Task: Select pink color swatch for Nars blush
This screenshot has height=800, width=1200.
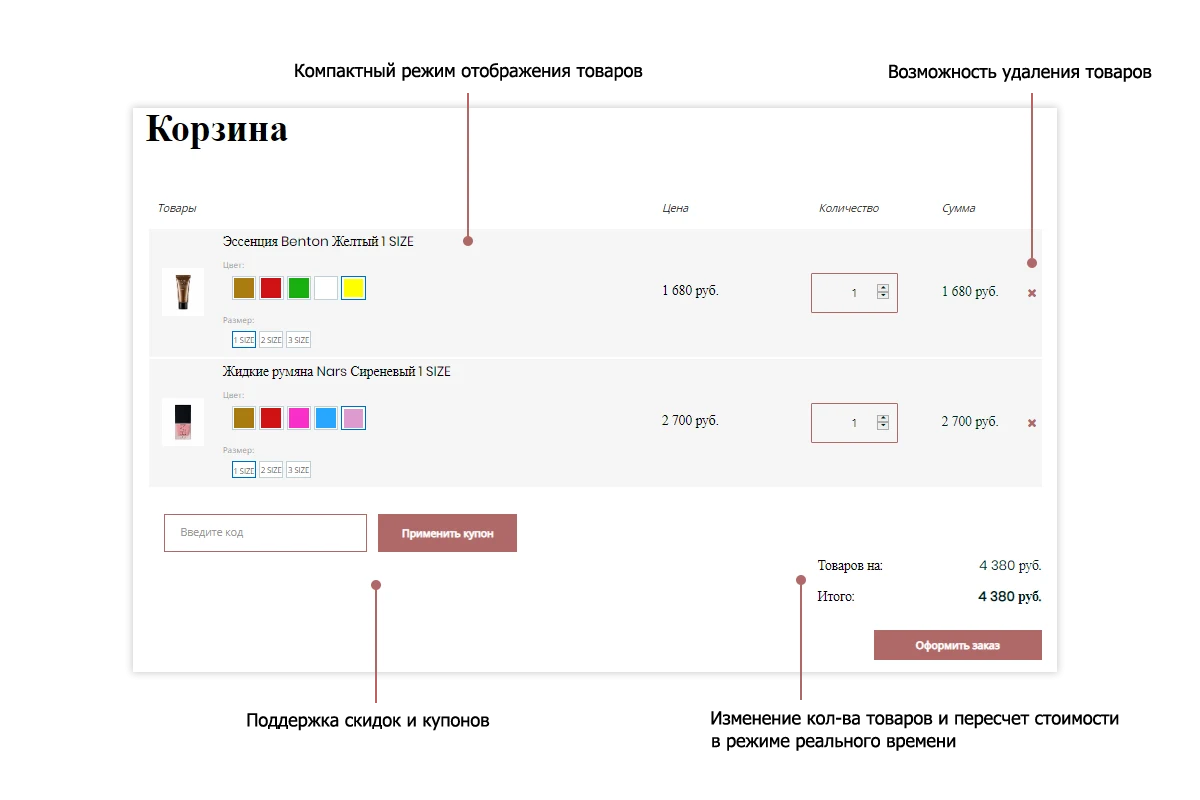Action: click(299, 418)
